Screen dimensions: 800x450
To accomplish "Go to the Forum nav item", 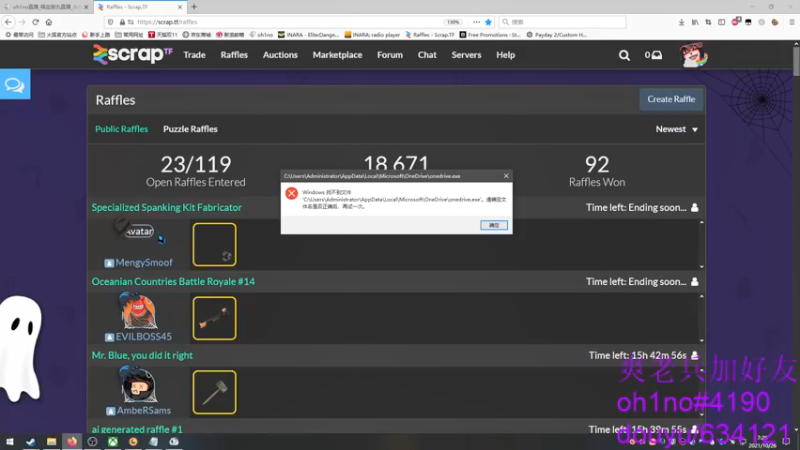I will [390, 55].
